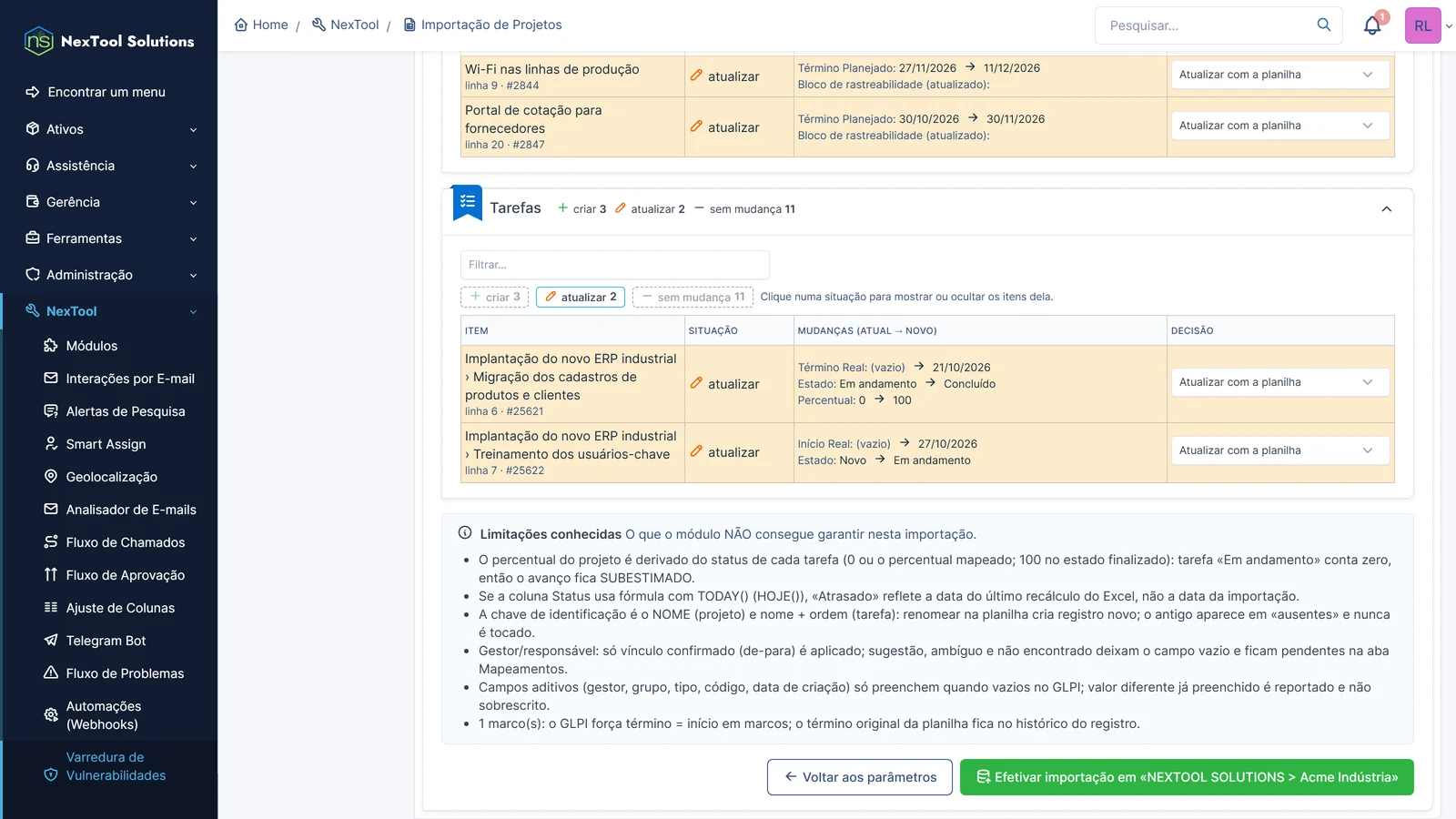Click the Tarefas checklist icon
Image resolution: width=1456 pixels, height=819 pixels.
tap(468, 203)
